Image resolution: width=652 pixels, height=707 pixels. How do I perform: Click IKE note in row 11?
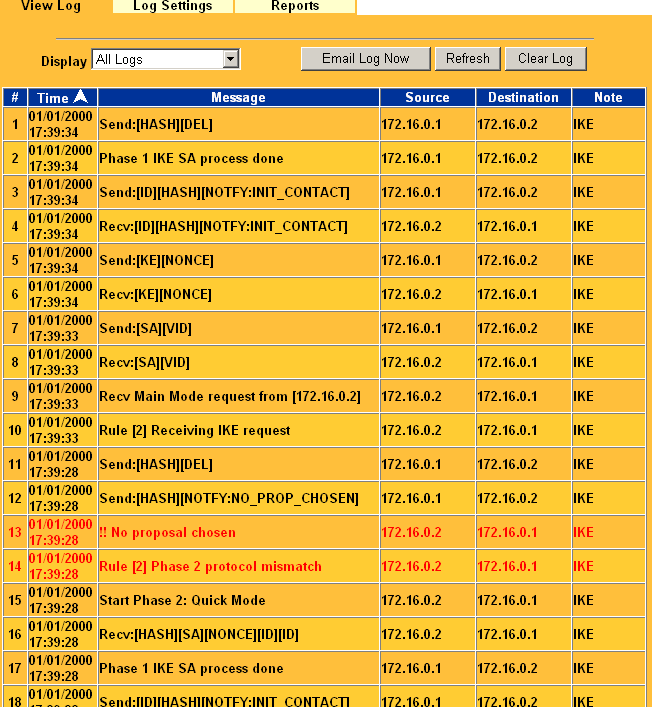coord(583,464)
